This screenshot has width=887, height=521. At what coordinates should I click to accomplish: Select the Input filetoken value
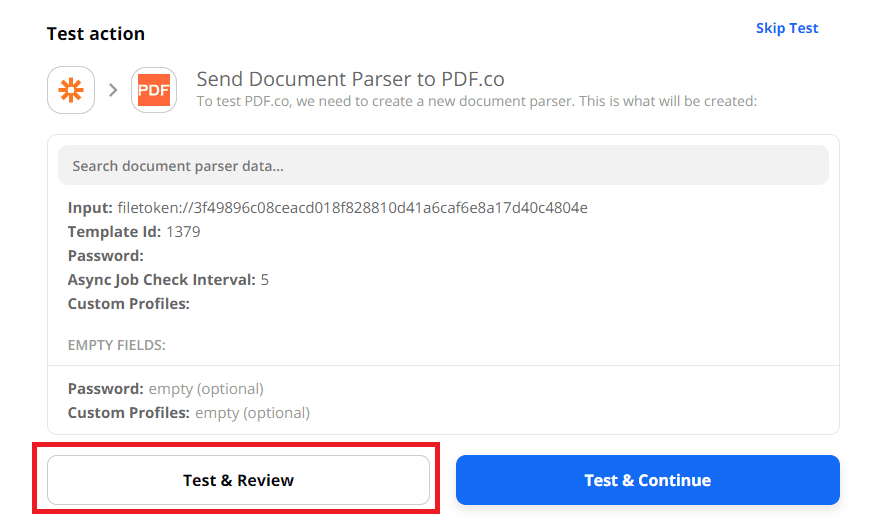click(x=353, y=208)
